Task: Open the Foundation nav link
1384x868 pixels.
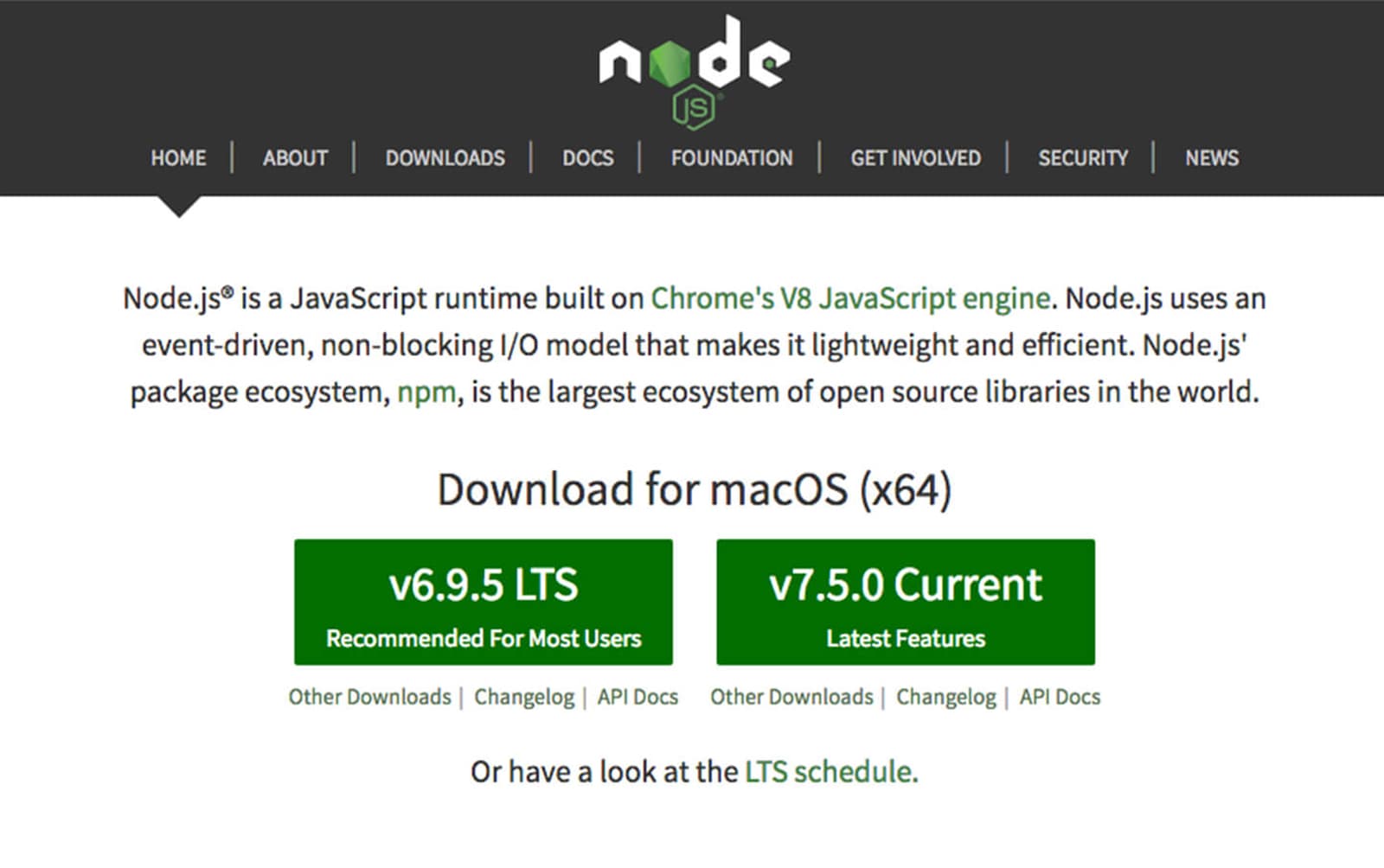Action: 732,158
